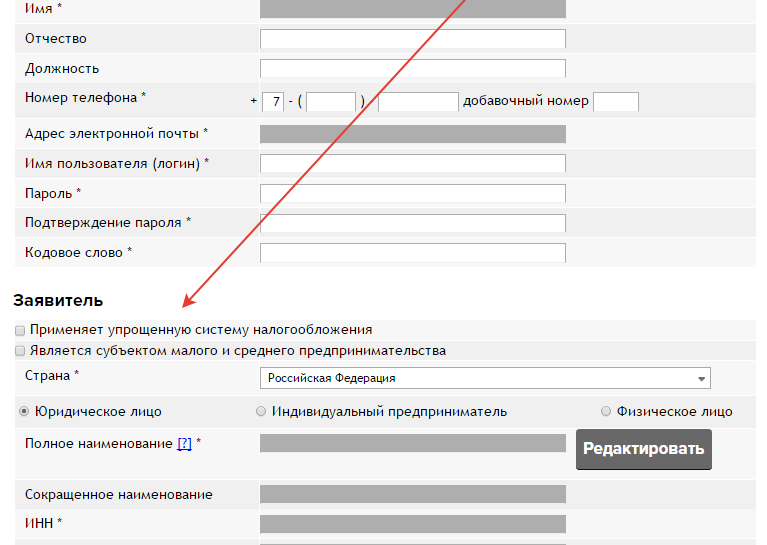
Task: Check 'Применяет упрощенную систему налогообложения' checkbox
Action: (x=20, y=330)
